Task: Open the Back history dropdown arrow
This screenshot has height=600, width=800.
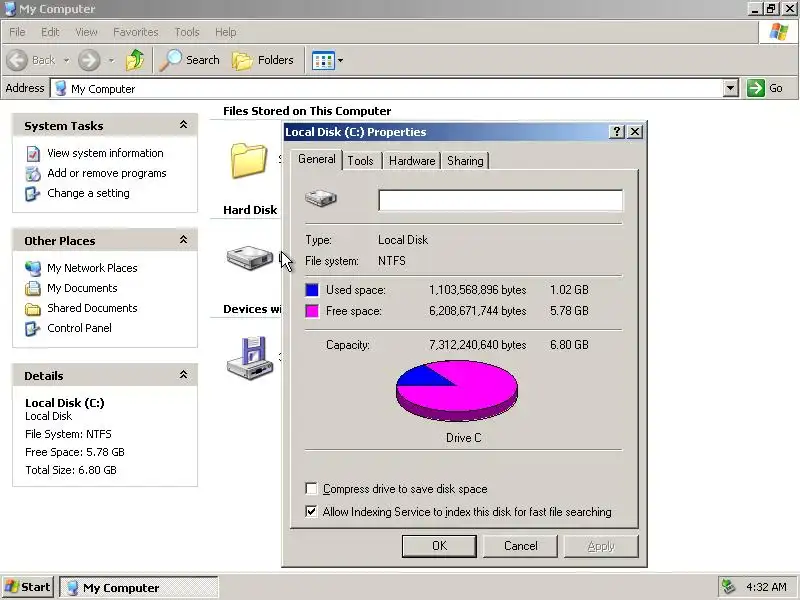Action: (x=66, y=61)
